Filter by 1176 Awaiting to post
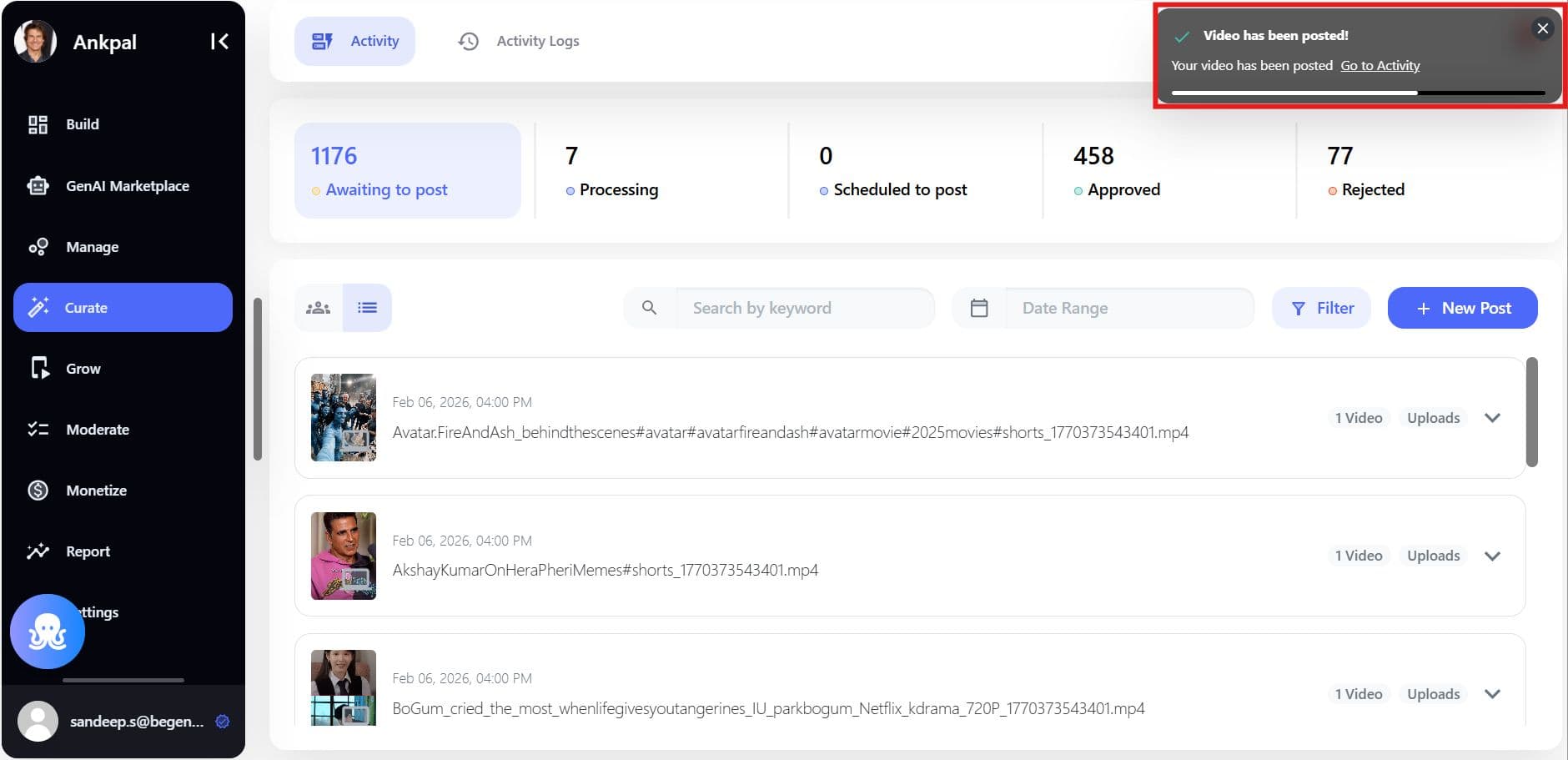Image resolution: width=1568 pixels, height=760 pixels. coord(408,171)
